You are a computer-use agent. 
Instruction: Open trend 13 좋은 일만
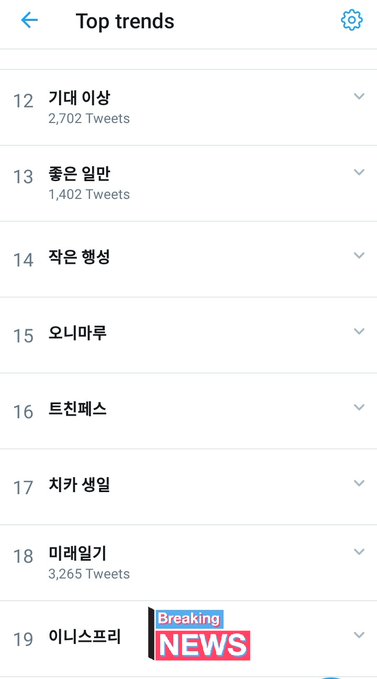pos(188,183)
